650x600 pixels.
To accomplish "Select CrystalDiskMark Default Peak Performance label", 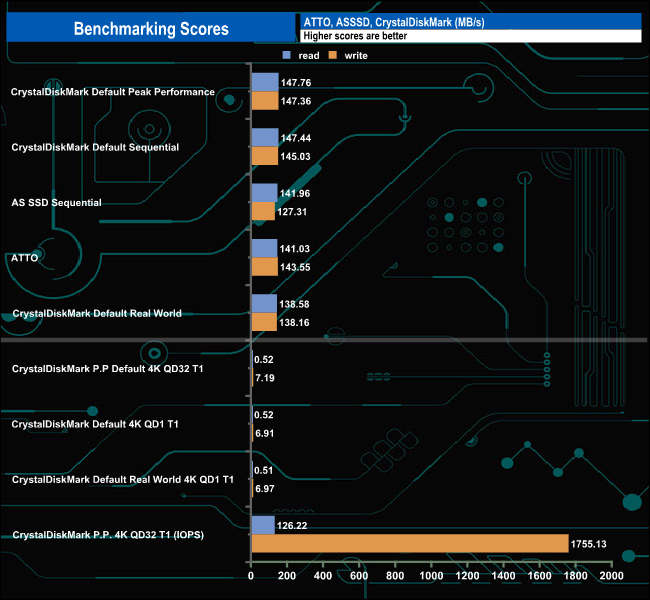I will click(x=113, y=92).
